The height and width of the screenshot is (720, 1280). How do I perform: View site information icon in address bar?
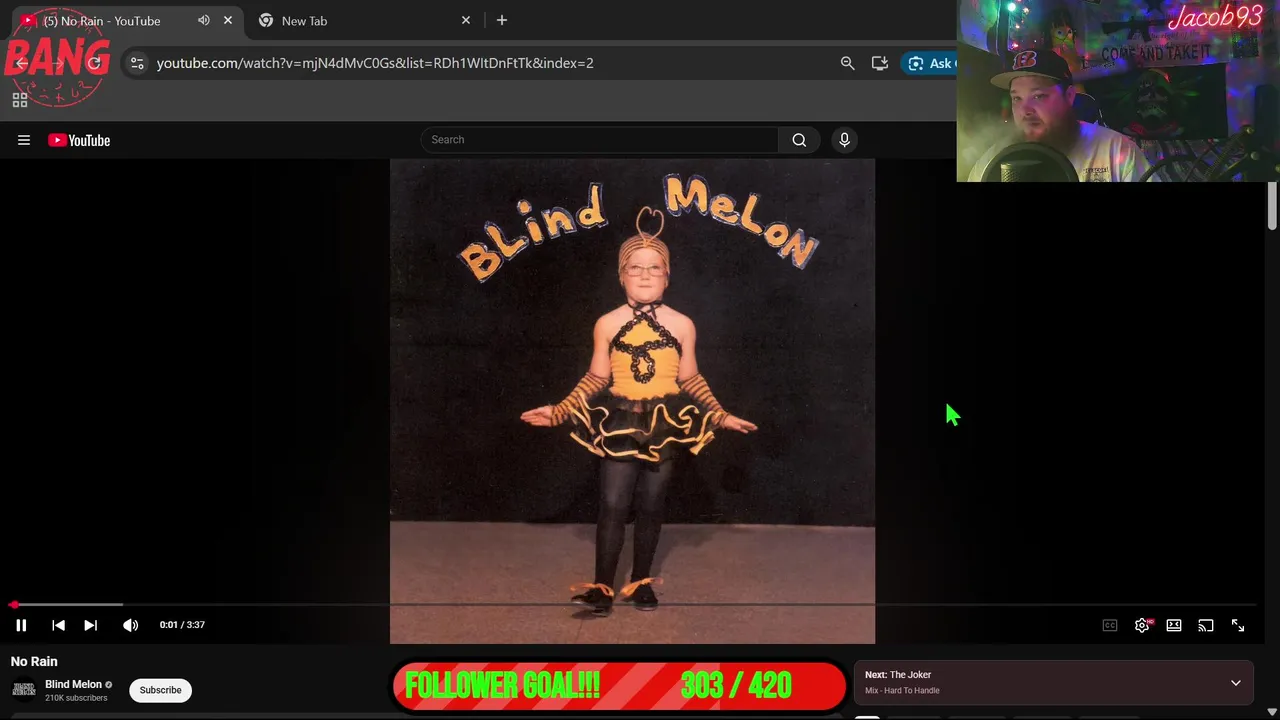(137, 63)
